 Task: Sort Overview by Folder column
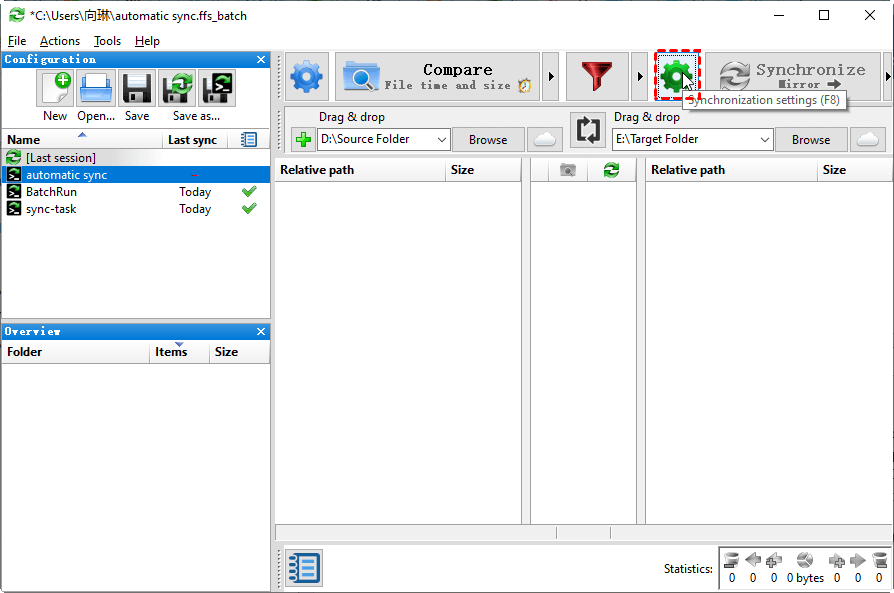click(x=76, y=352)
